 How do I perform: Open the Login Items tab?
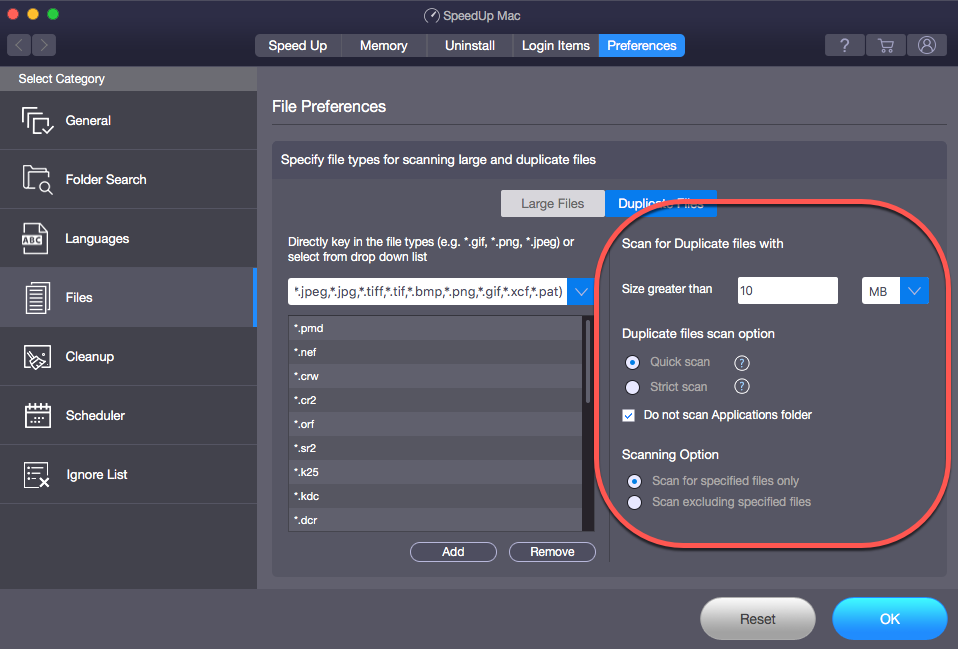pyautogui.click(x=556, y=46)
